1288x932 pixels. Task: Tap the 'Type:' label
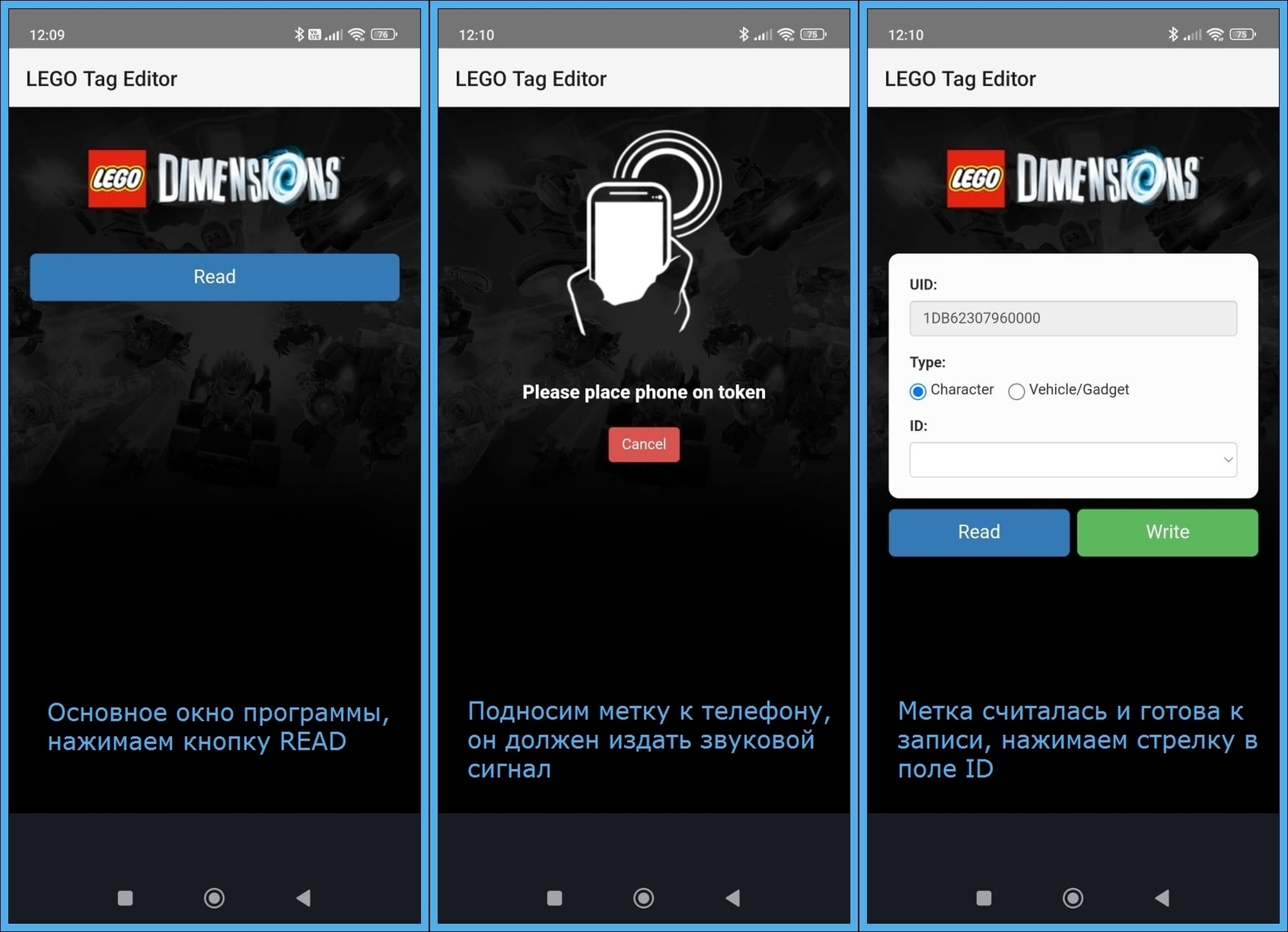point(927,363)
